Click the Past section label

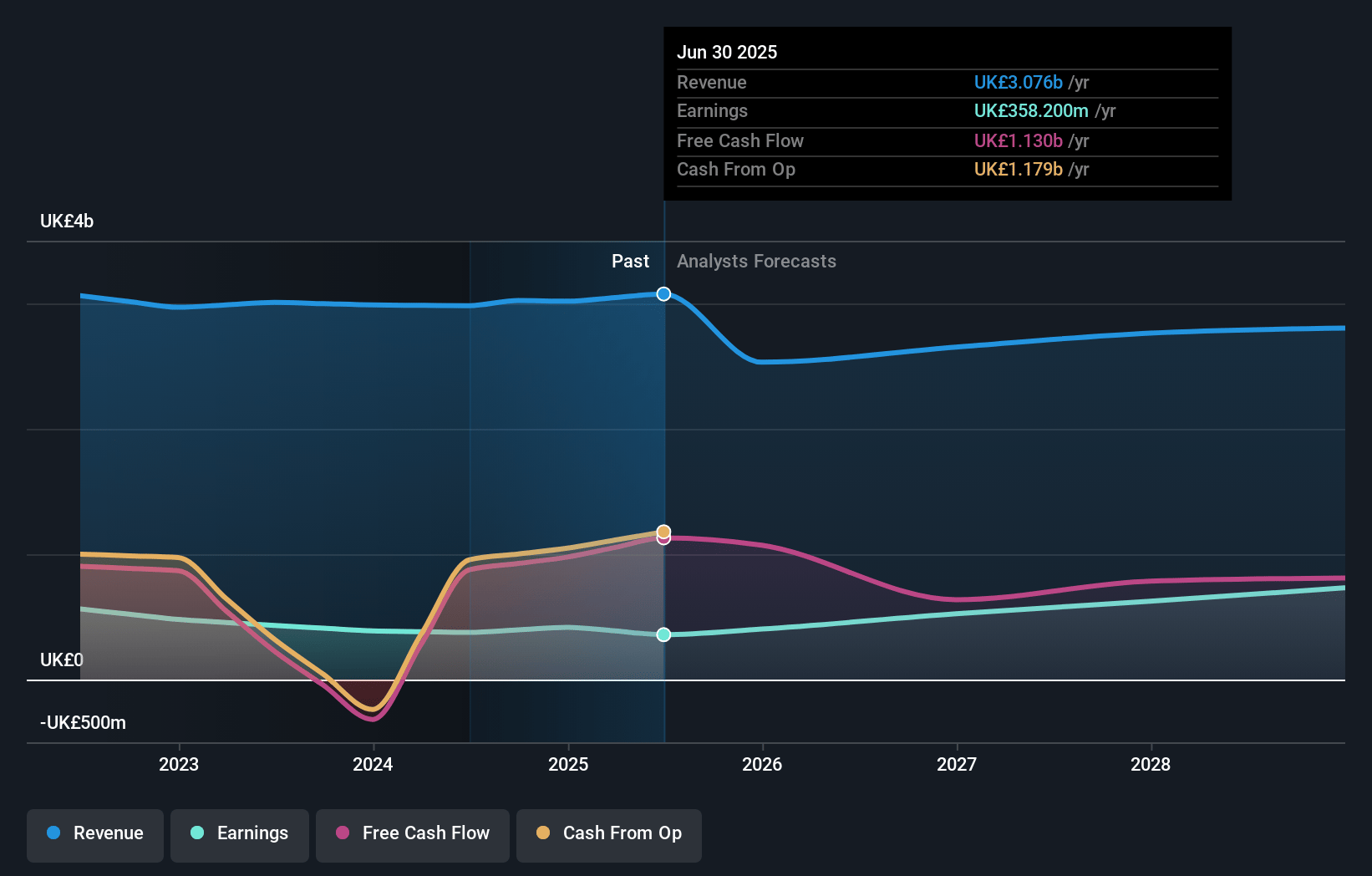[630, 262]
